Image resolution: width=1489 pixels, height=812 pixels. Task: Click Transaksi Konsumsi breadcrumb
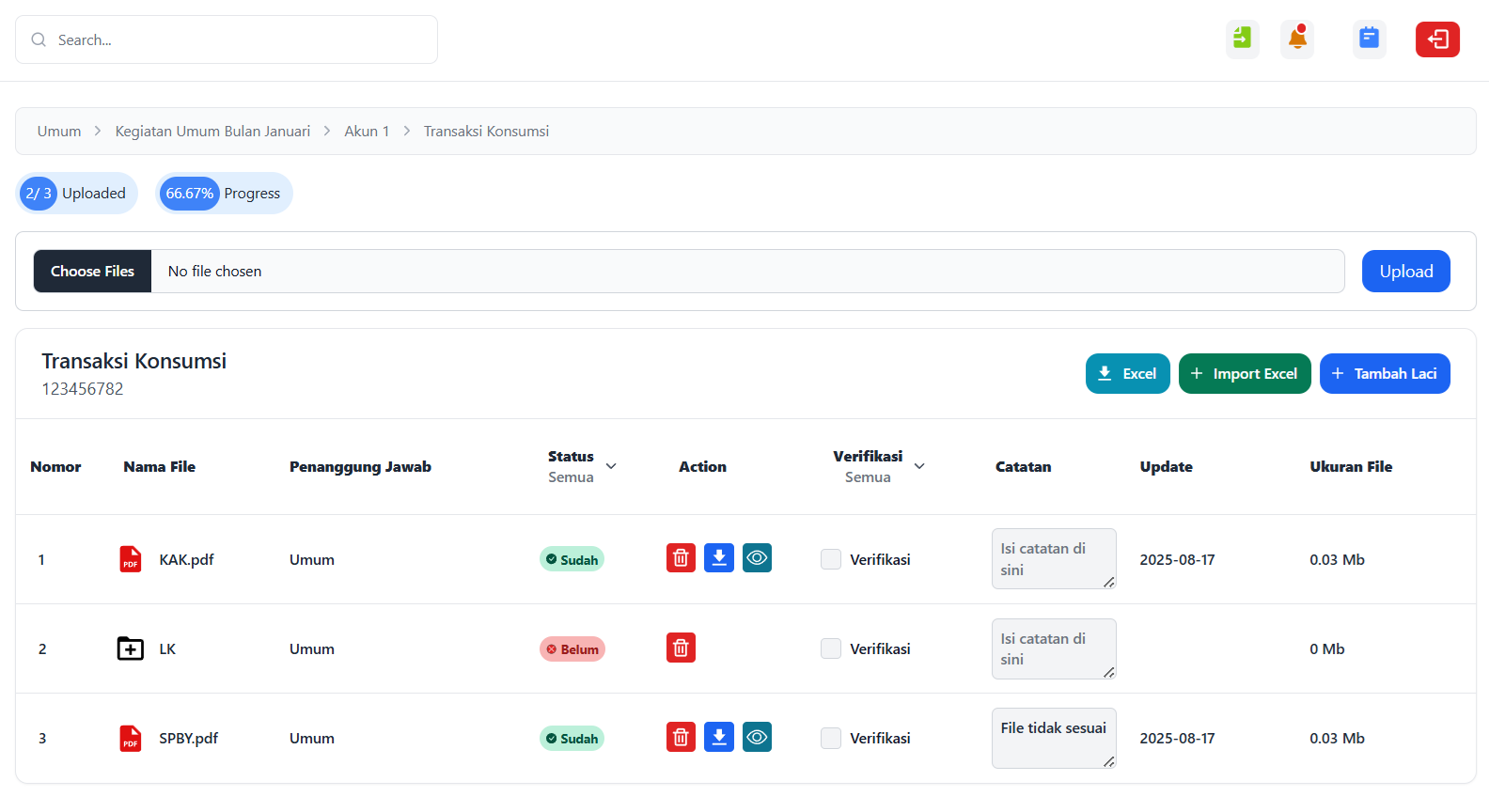[486, 132]
